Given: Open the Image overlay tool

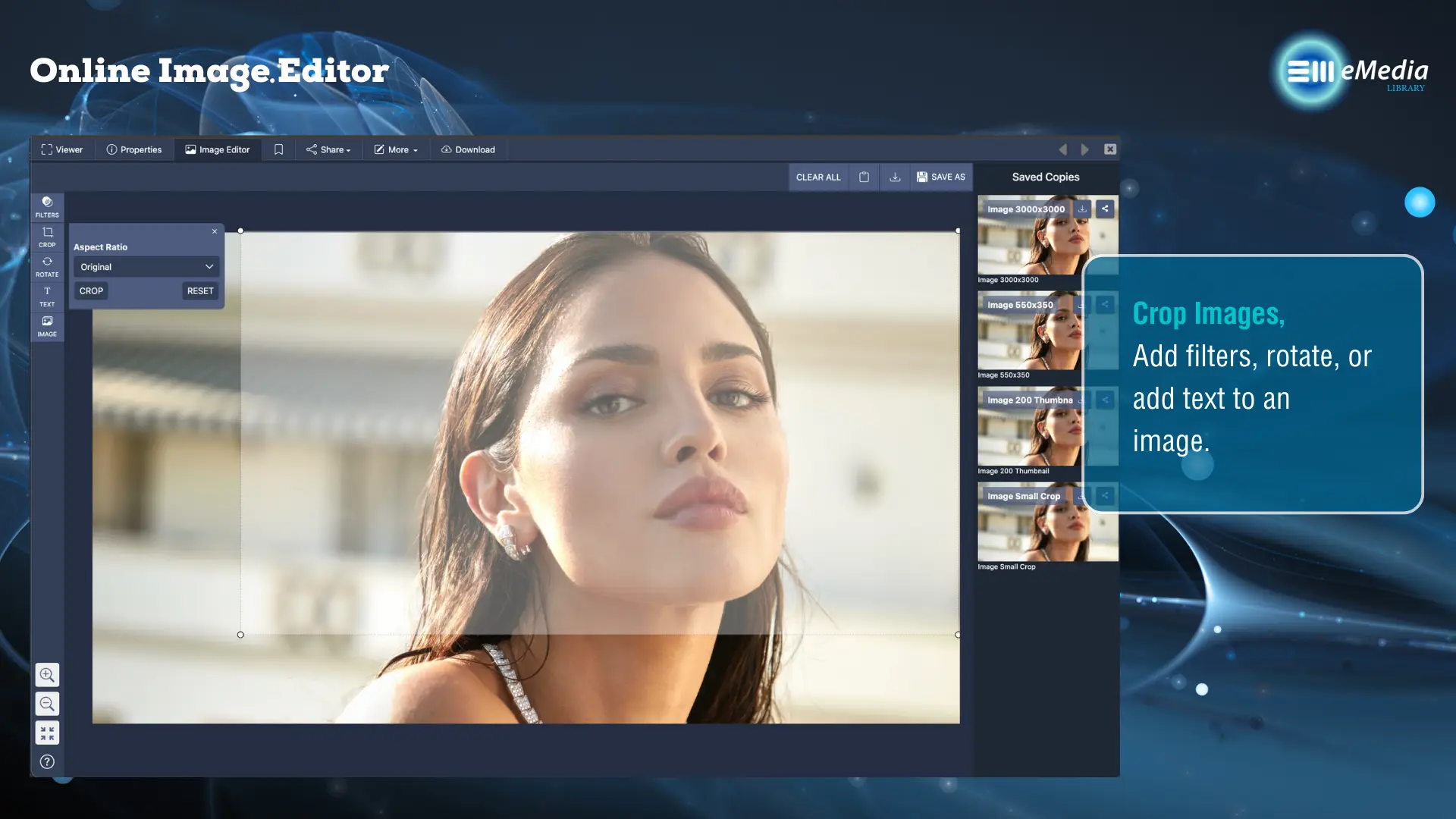Looking at the screenshot, I should 47,326.
